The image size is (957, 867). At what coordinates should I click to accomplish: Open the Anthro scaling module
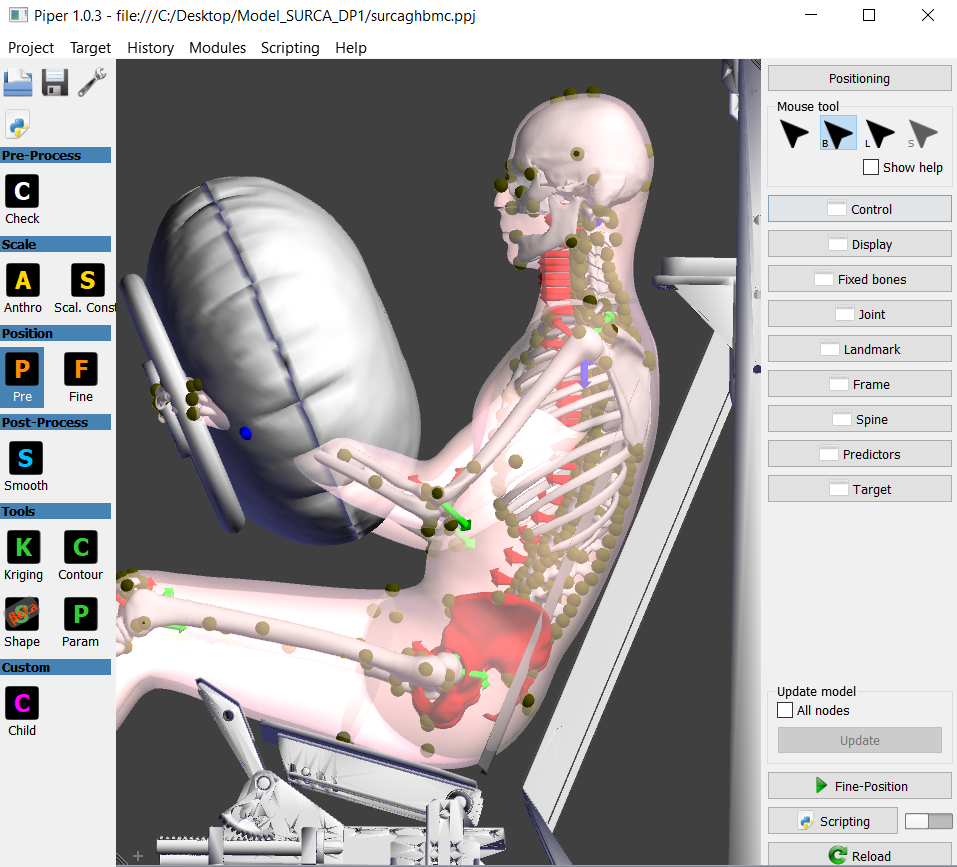23,289
